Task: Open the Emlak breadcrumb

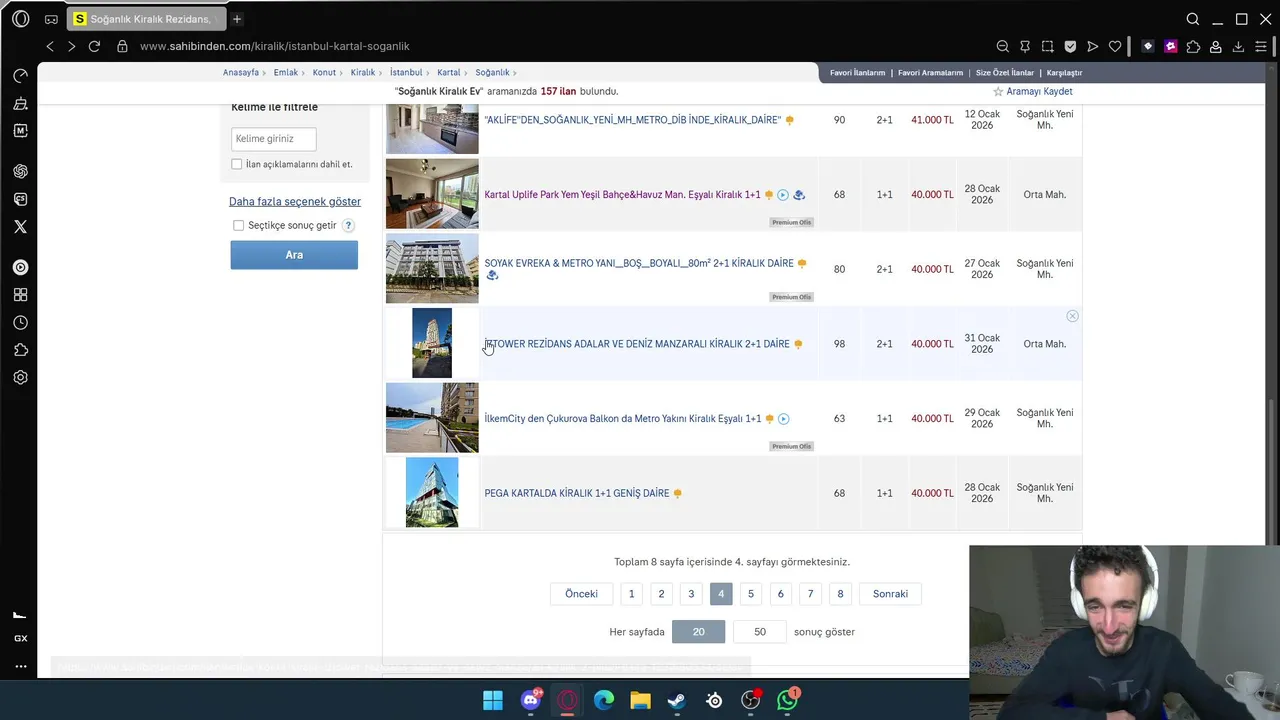Action: pos(286,73)
